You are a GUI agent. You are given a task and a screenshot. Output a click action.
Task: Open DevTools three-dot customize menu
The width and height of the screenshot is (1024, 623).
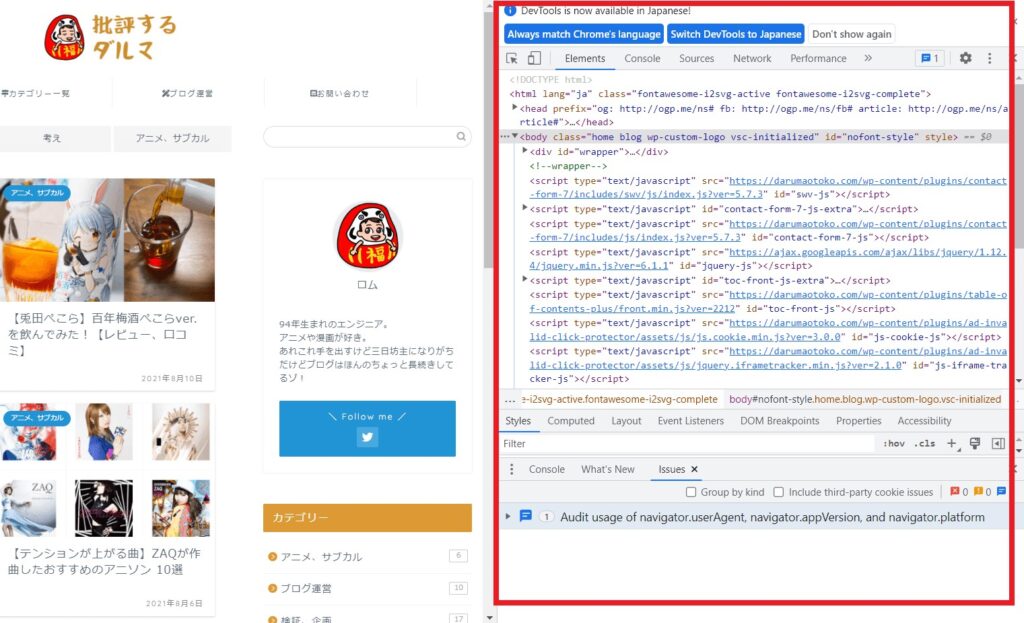(989, 58)
